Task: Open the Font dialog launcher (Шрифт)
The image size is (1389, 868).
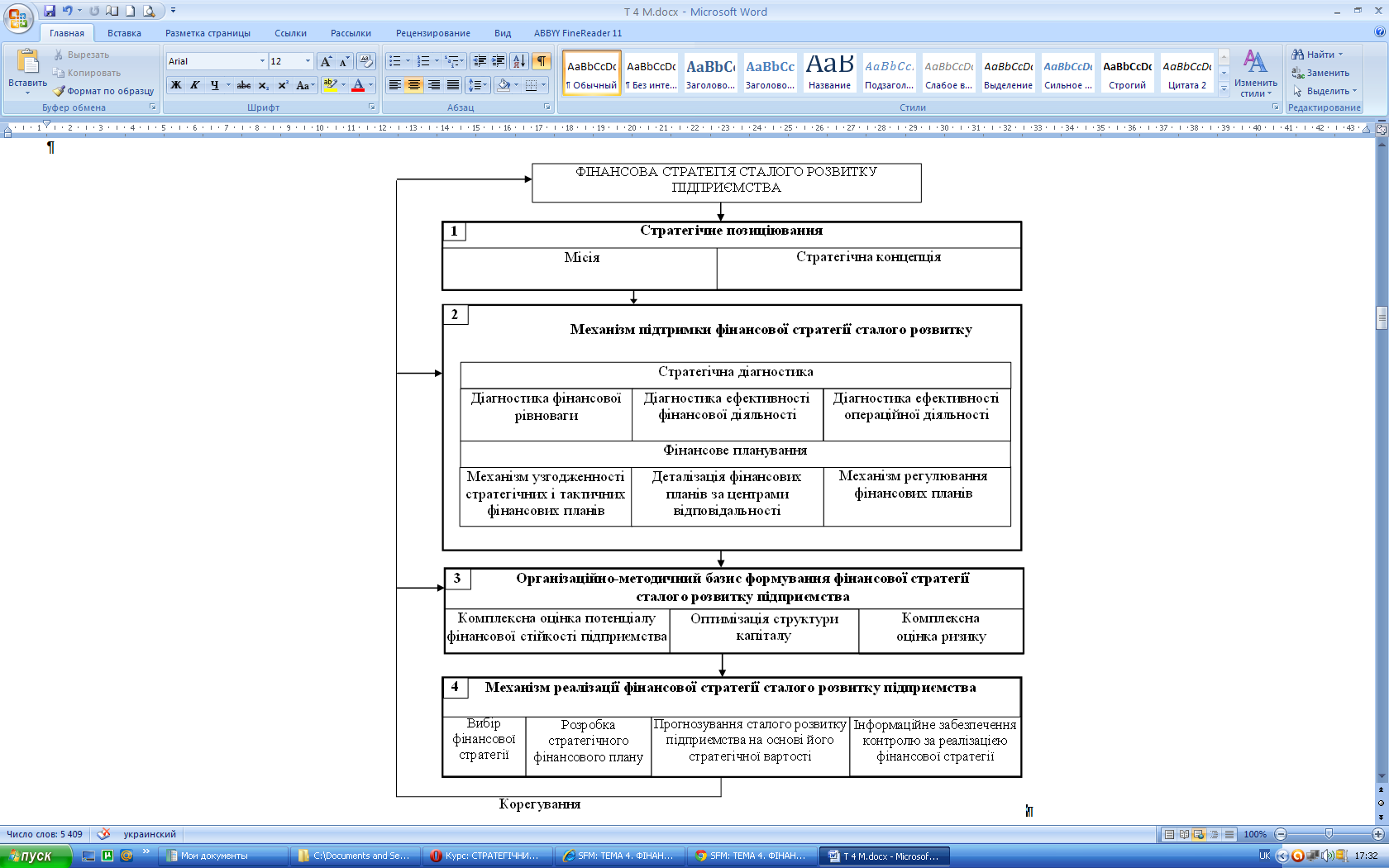Action: point(372,107)
